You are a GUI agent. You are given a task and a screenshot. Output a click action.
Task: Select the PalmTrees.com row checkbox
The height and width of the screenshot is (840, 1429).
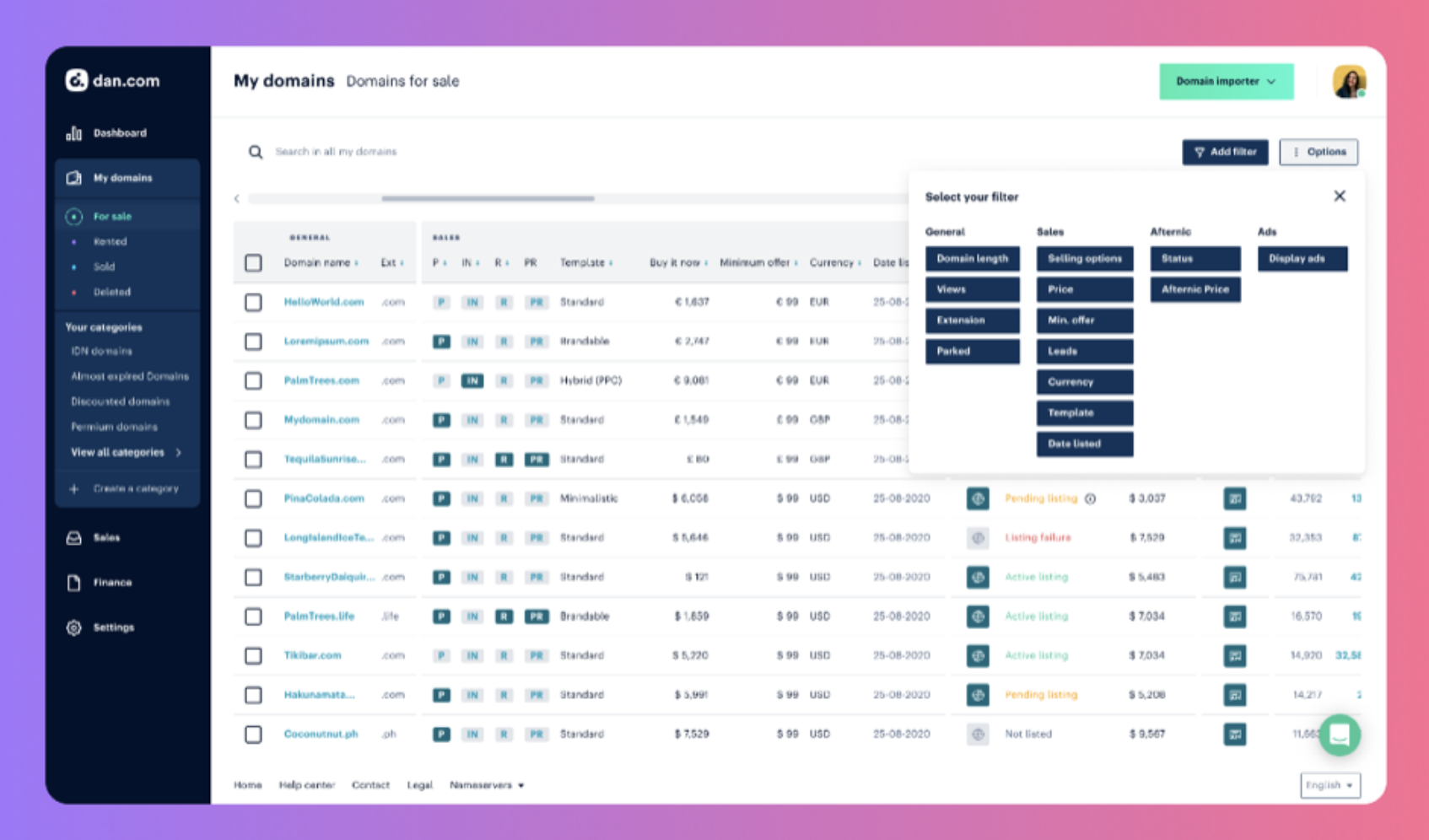click(x=253, y=381)
